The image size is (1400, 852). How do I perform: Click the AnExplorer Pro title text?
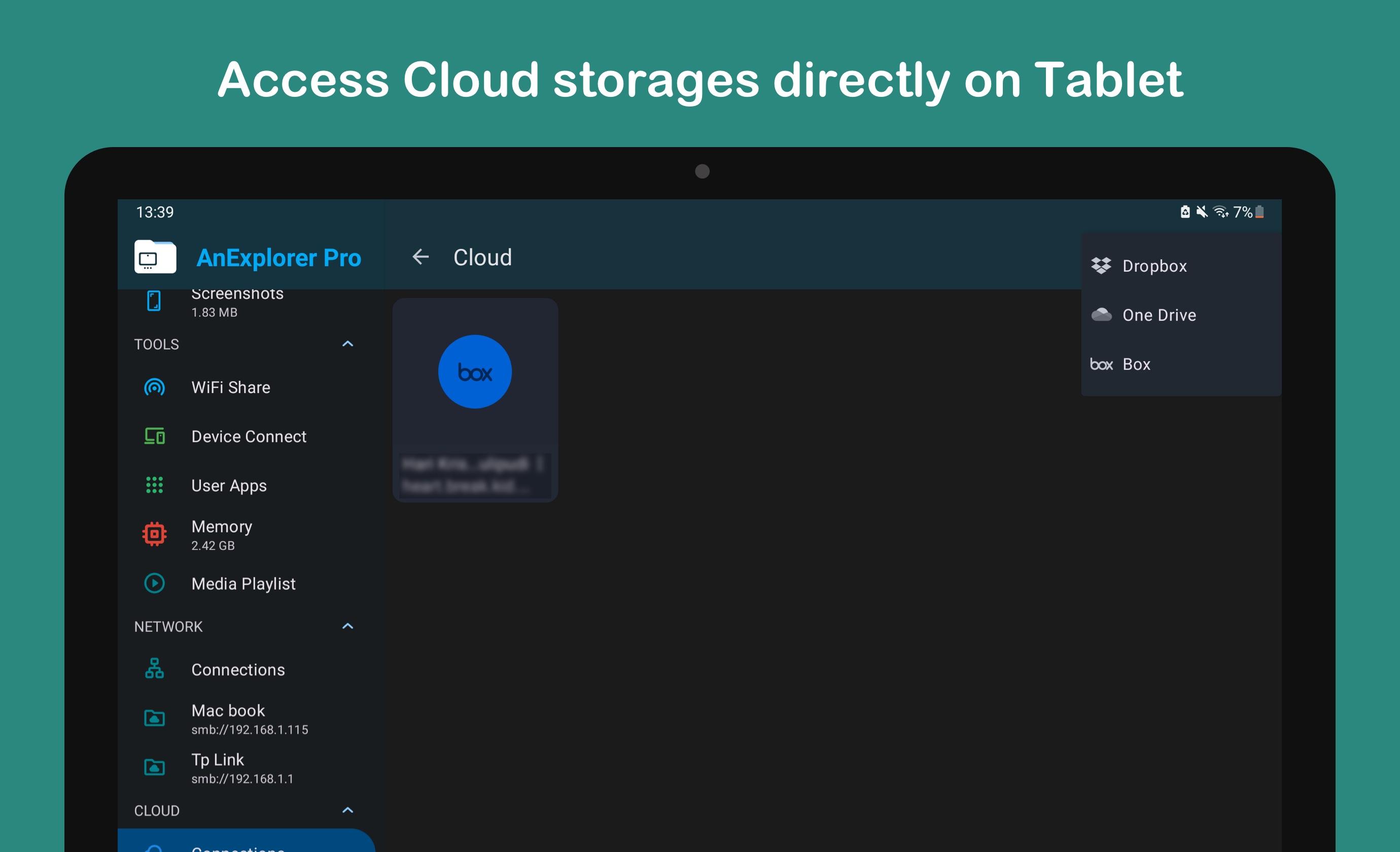(278, 258)
